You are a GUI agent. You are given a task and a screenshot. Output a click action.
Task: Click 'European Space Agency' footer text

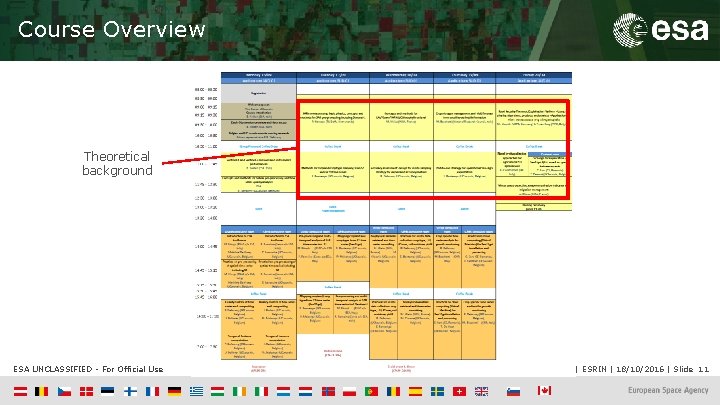click(x=668, y=390)
